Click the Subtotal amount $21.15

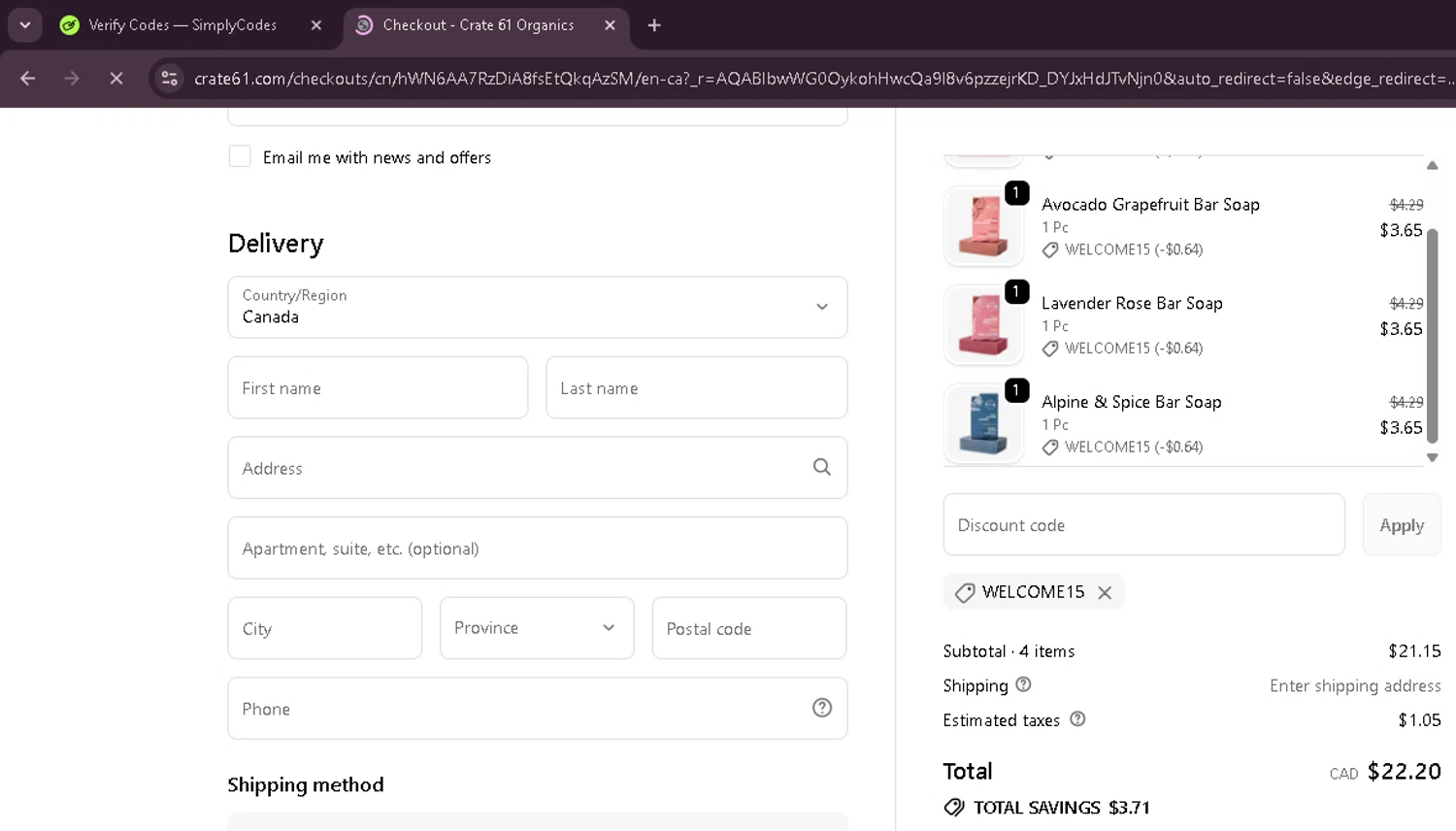1414,650
